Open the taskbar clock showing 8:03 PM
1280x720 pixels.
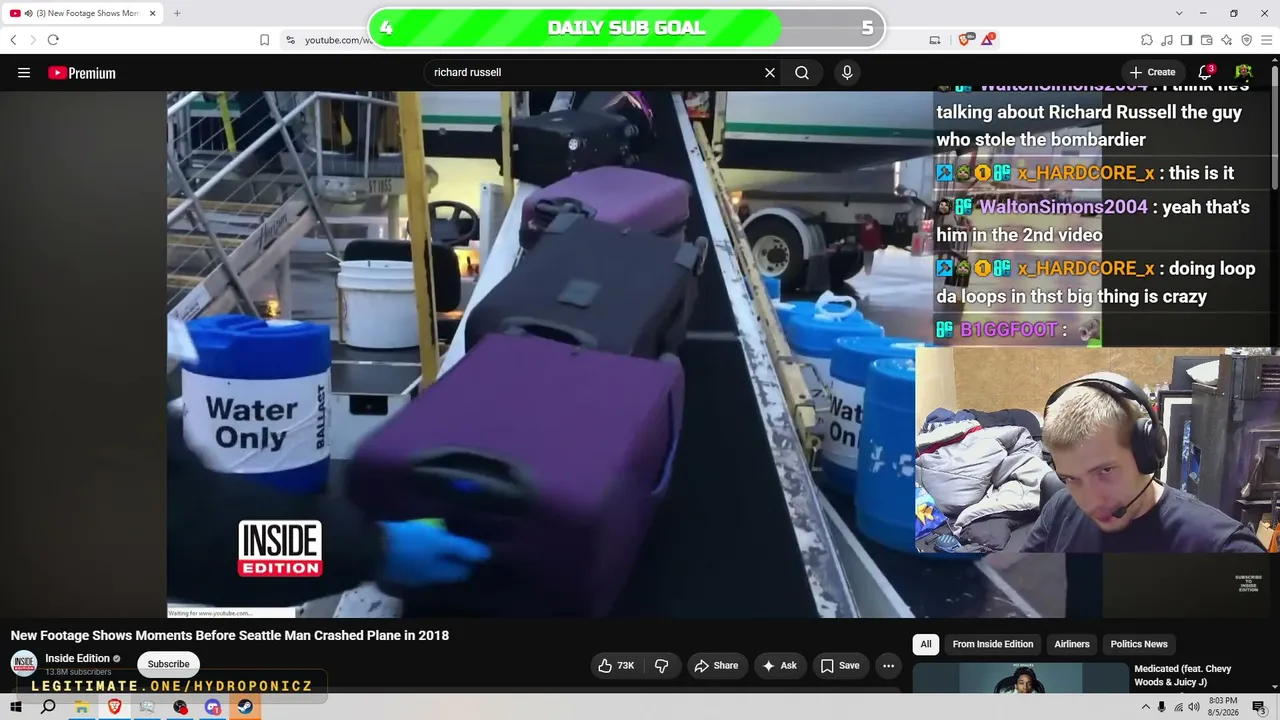[x=1223, y=707]
